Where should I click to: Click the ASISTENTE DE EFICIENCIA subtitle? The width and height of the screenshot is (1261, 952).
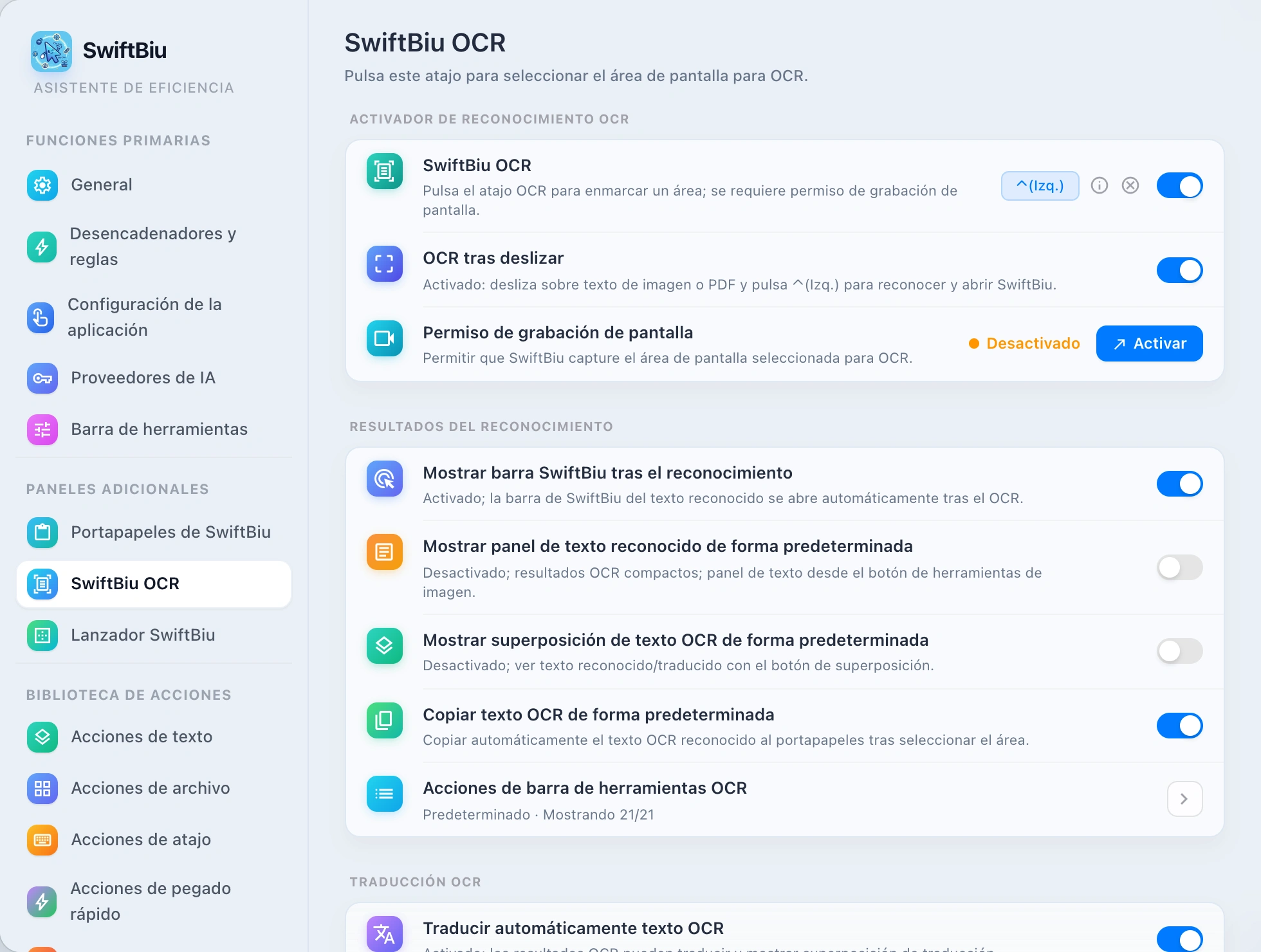click(x=134, y=88)
